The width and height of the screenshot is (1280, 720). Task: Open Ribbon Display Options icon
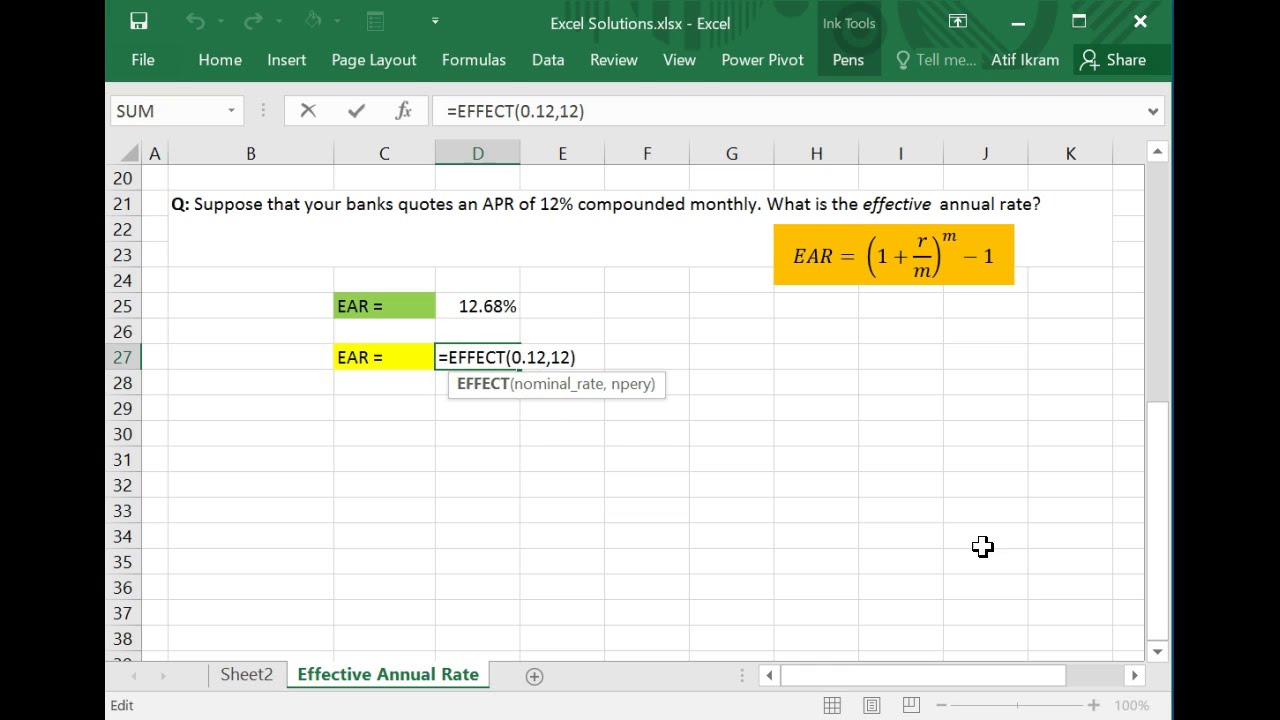point(958,21)
